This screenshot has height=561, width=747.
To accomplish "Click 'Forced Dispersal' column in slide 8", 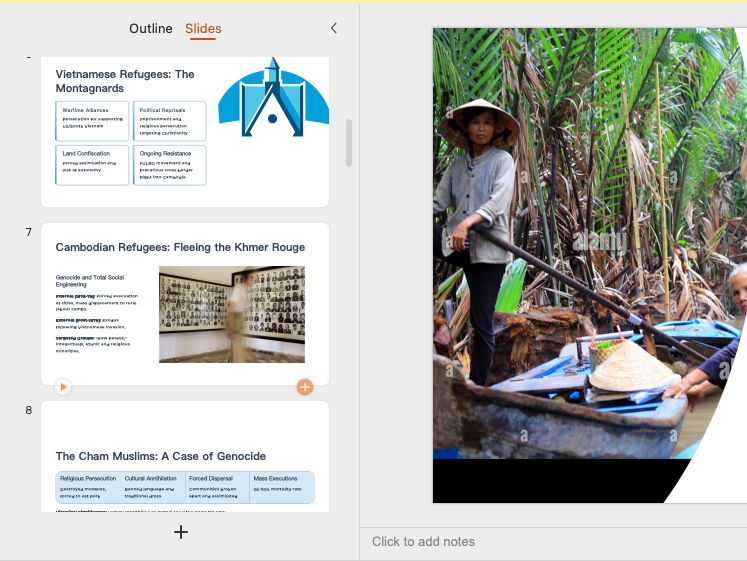I will point(217,487).
